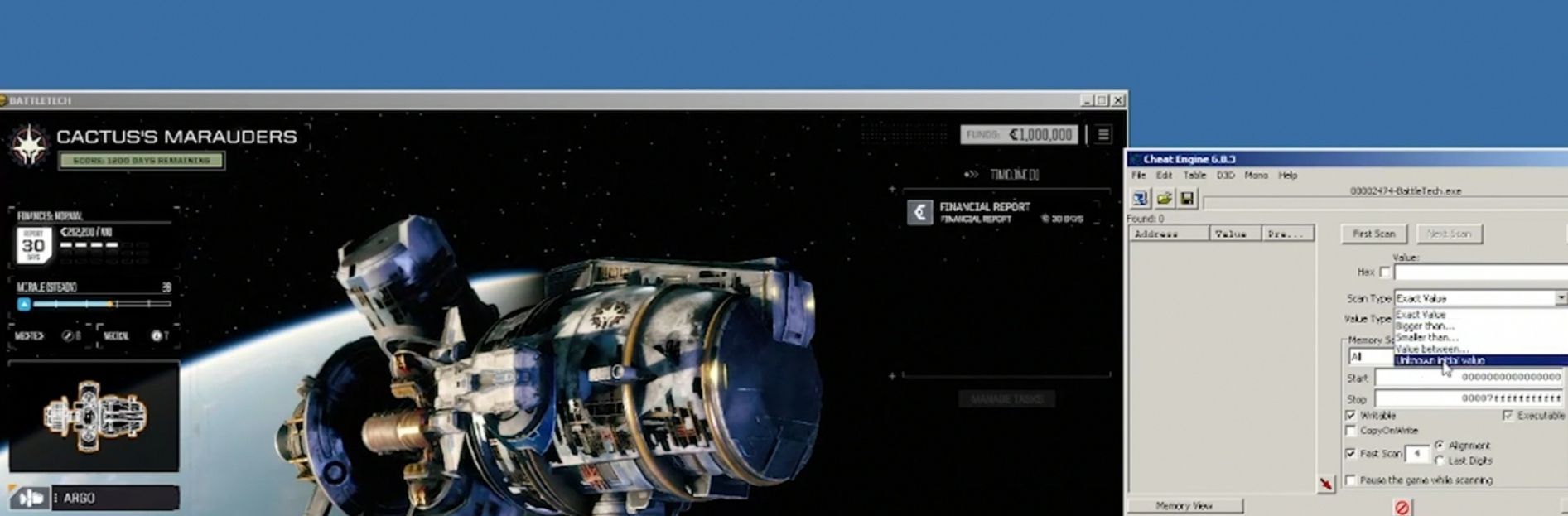Screen dimensions: 1568x516
Task: Click the Fast Scan alignment number field
Action: 1417,453
